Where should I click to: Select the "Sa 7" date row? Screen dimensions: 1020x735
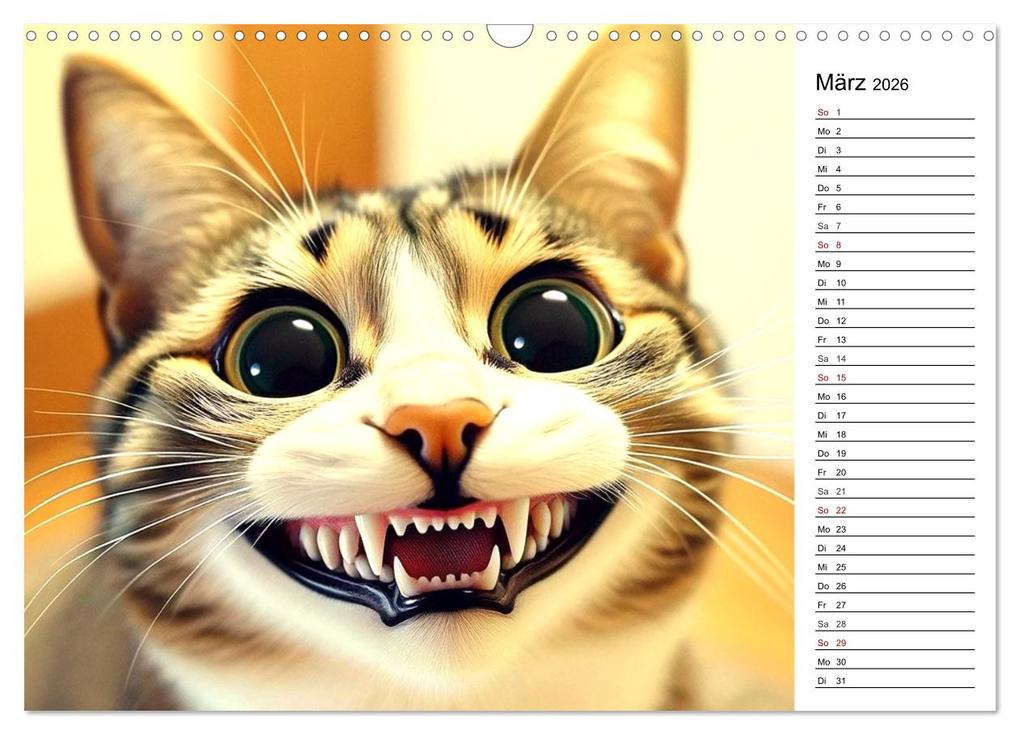[894, 226]
